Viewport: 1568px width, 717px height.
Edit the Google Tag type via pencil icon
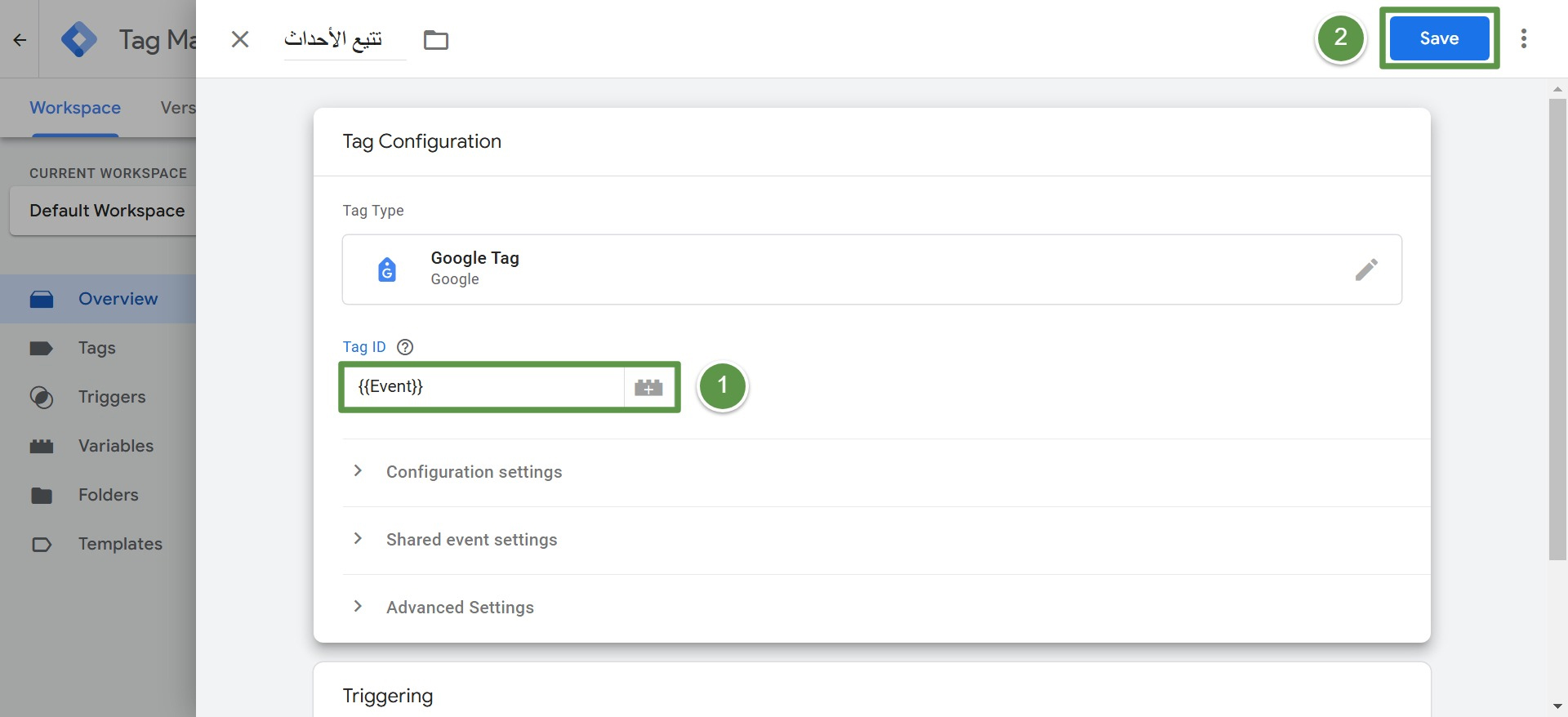pos(1366,269)
